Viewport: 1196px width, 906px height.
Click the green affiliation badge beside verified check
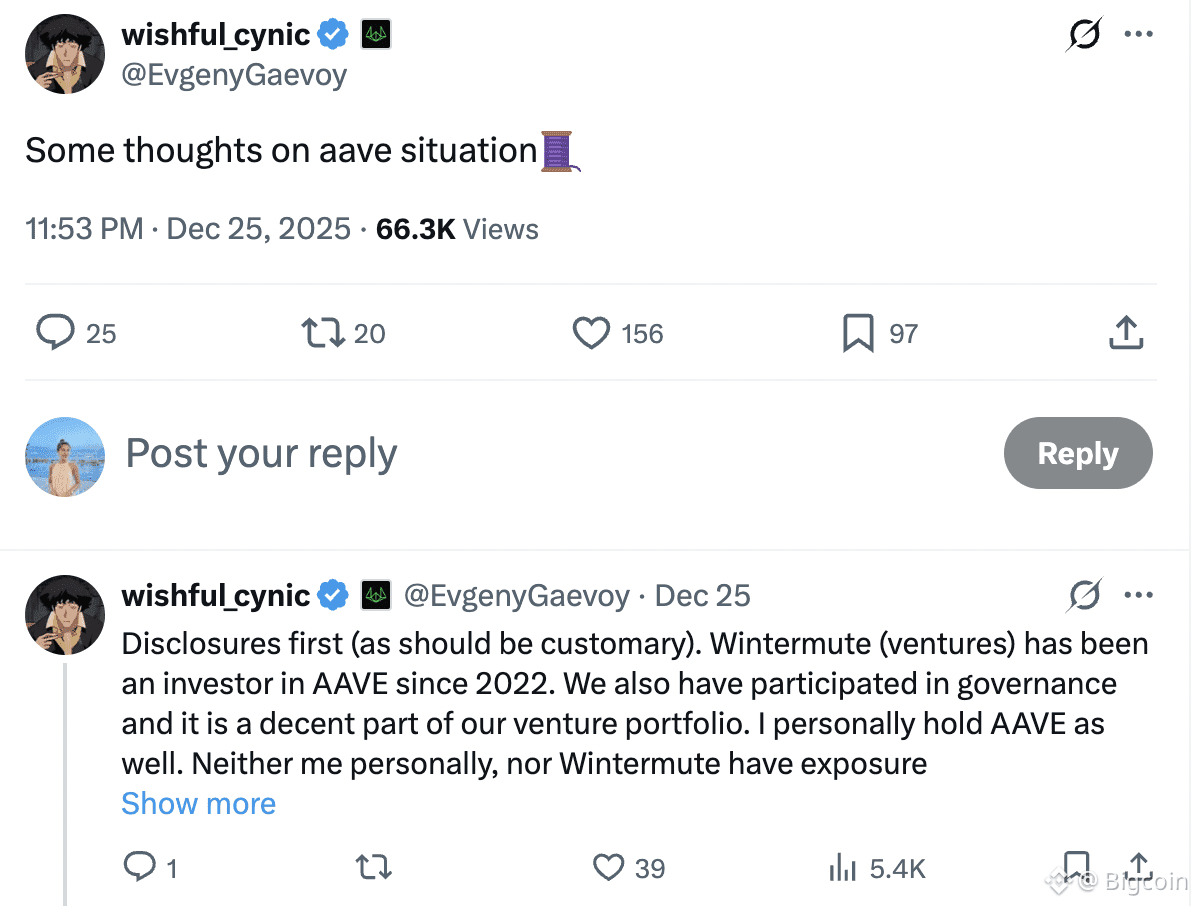(376, 36)
